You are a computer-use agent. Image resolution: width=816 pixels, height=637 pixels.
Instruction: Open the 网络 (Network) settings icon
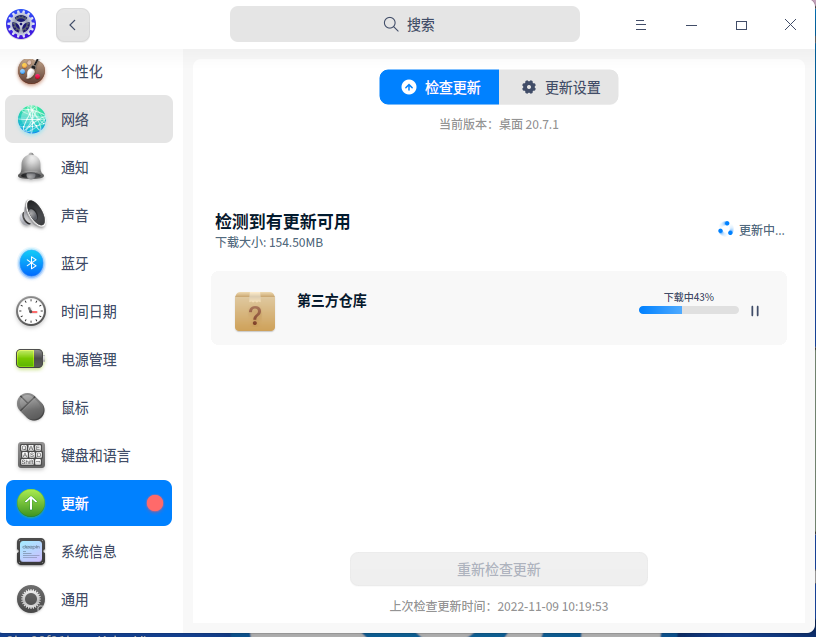pos(31,119)
